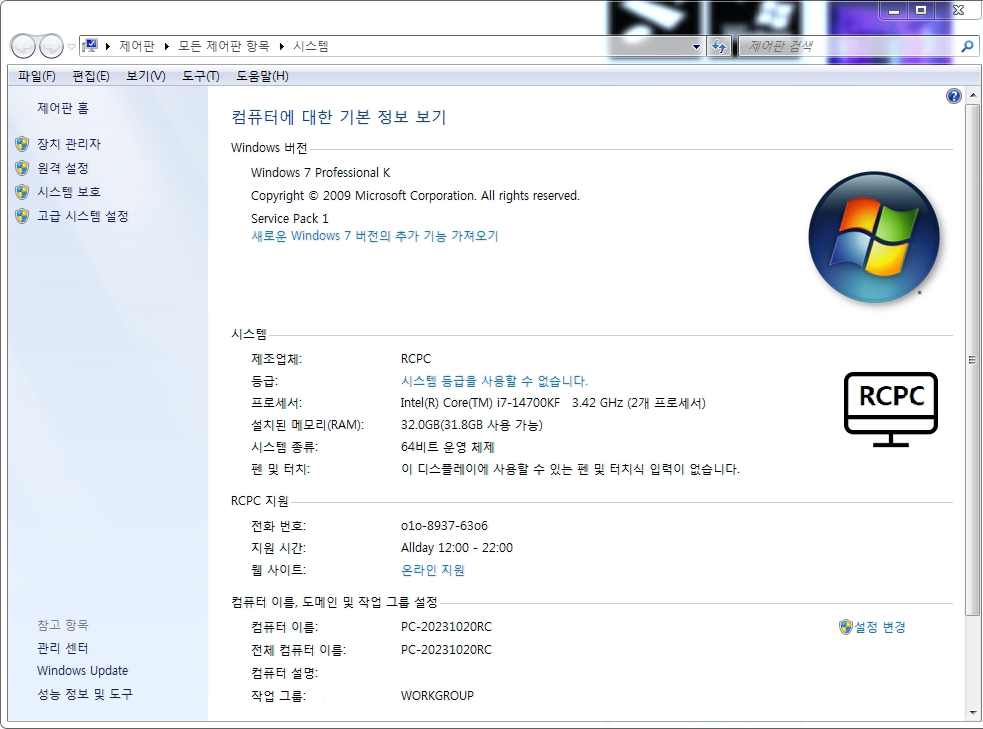The width and height of the screenshot is (983, 729).
Task: Select computer name PC-20231020RC next to 컴퓨터 이름
Action: [x=446, y=627]
